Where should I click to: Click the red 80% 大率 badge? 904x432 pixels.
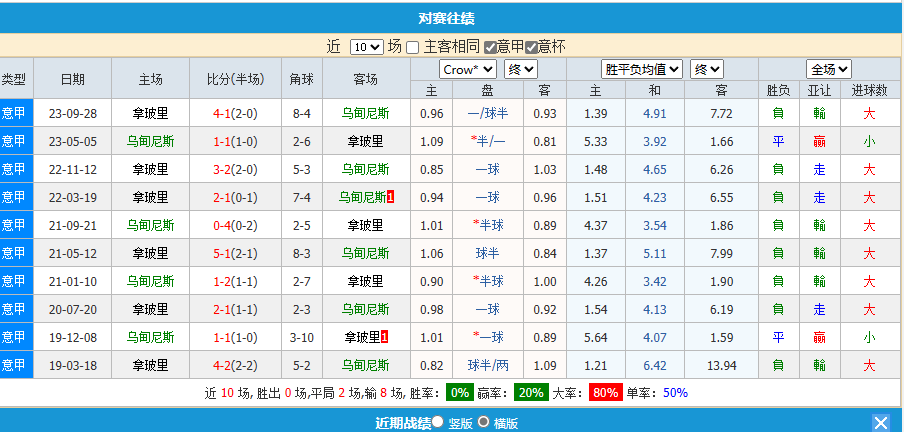pos(604,392)
